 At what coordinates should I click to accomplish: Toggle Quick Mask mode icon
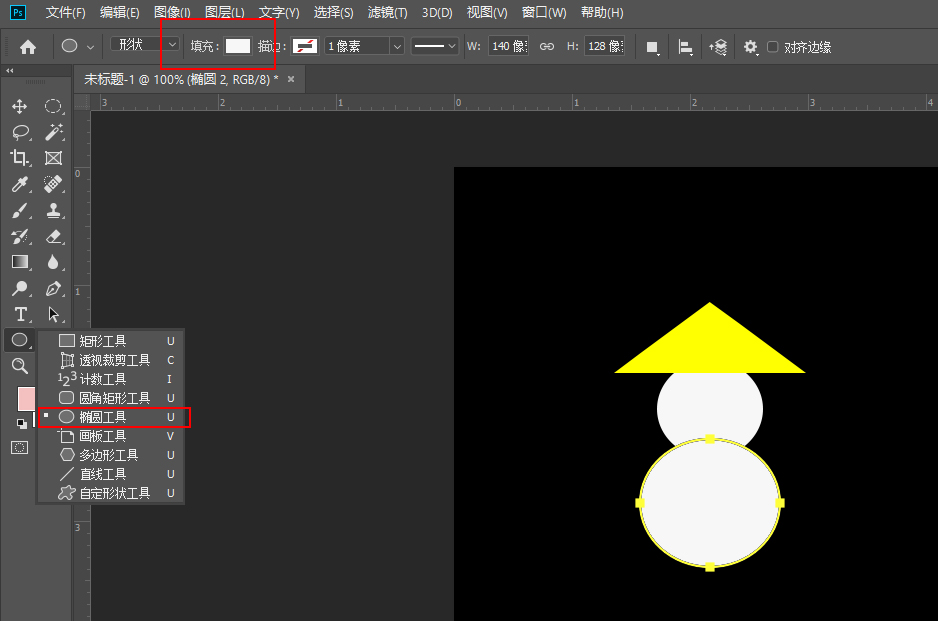tap(19, 448)
